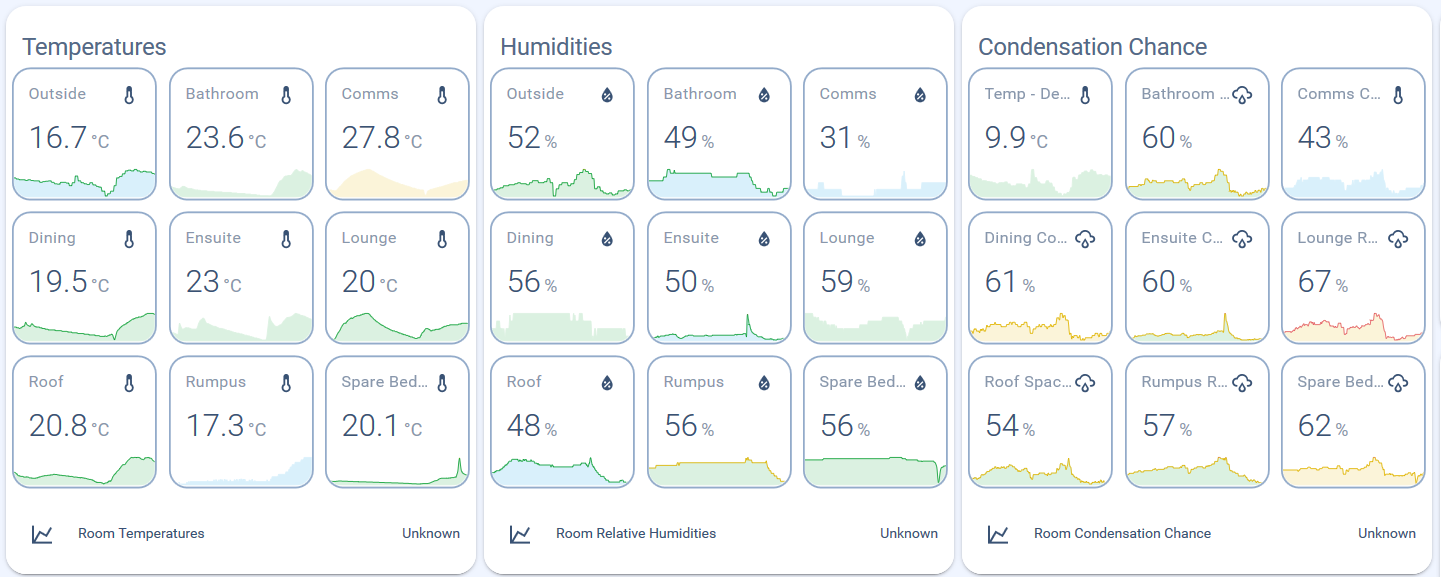Viewport: 1441px width, 577px height.
Task: Click the Bathroom condensation cloud icon
Action: 1242,95
